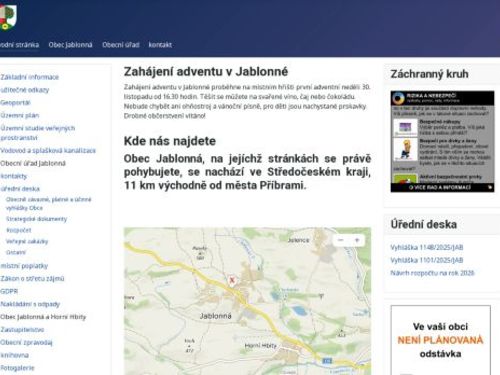The width and height of the screenshot is (500, 375).
Task: Open Obec Jablonná a Horní Hbity link
Action: pyautogui.click(x=43, y=317)
